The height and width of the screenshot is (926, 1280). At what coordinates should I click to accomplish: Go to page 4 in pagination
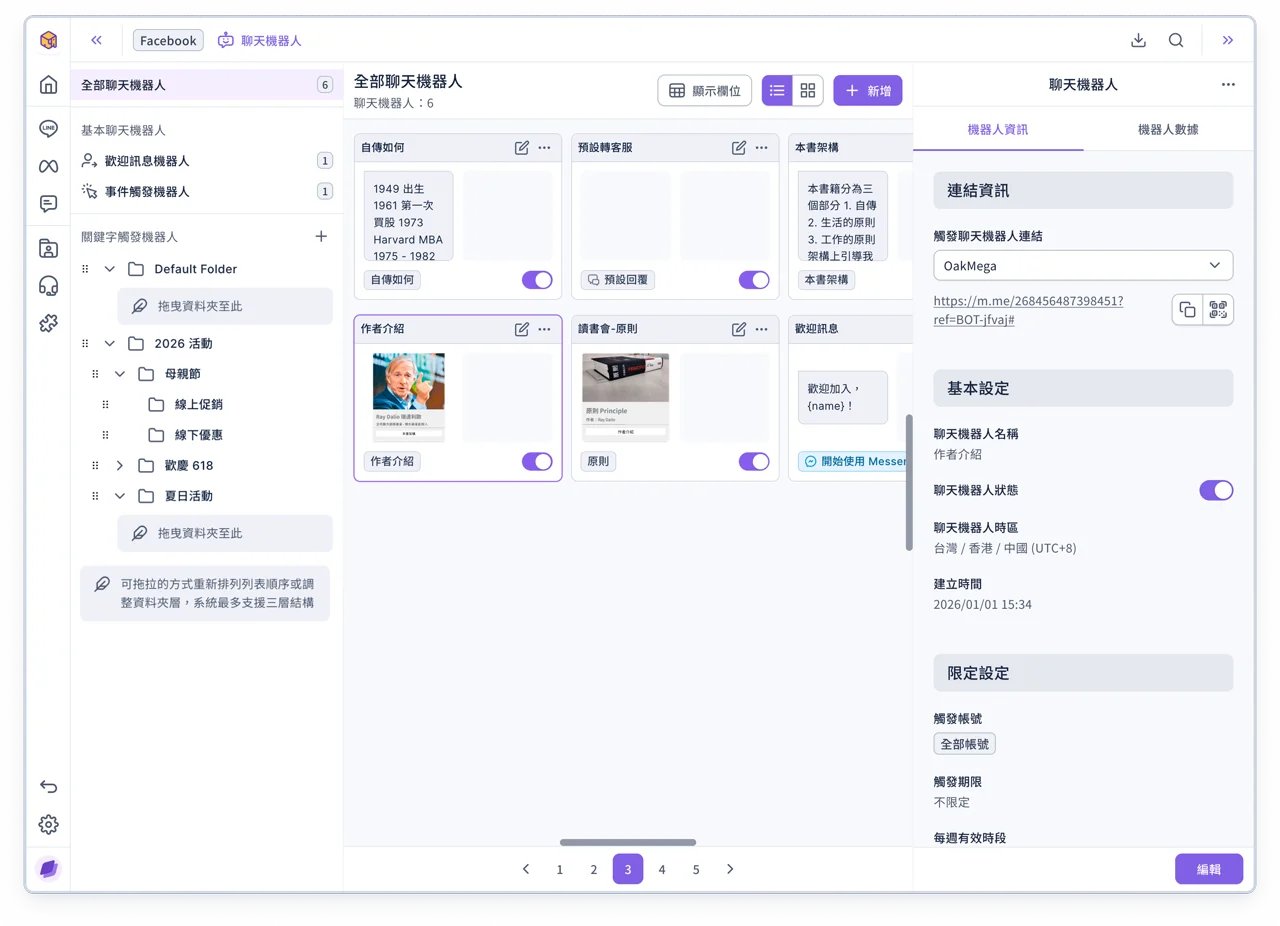click(662, 869)
